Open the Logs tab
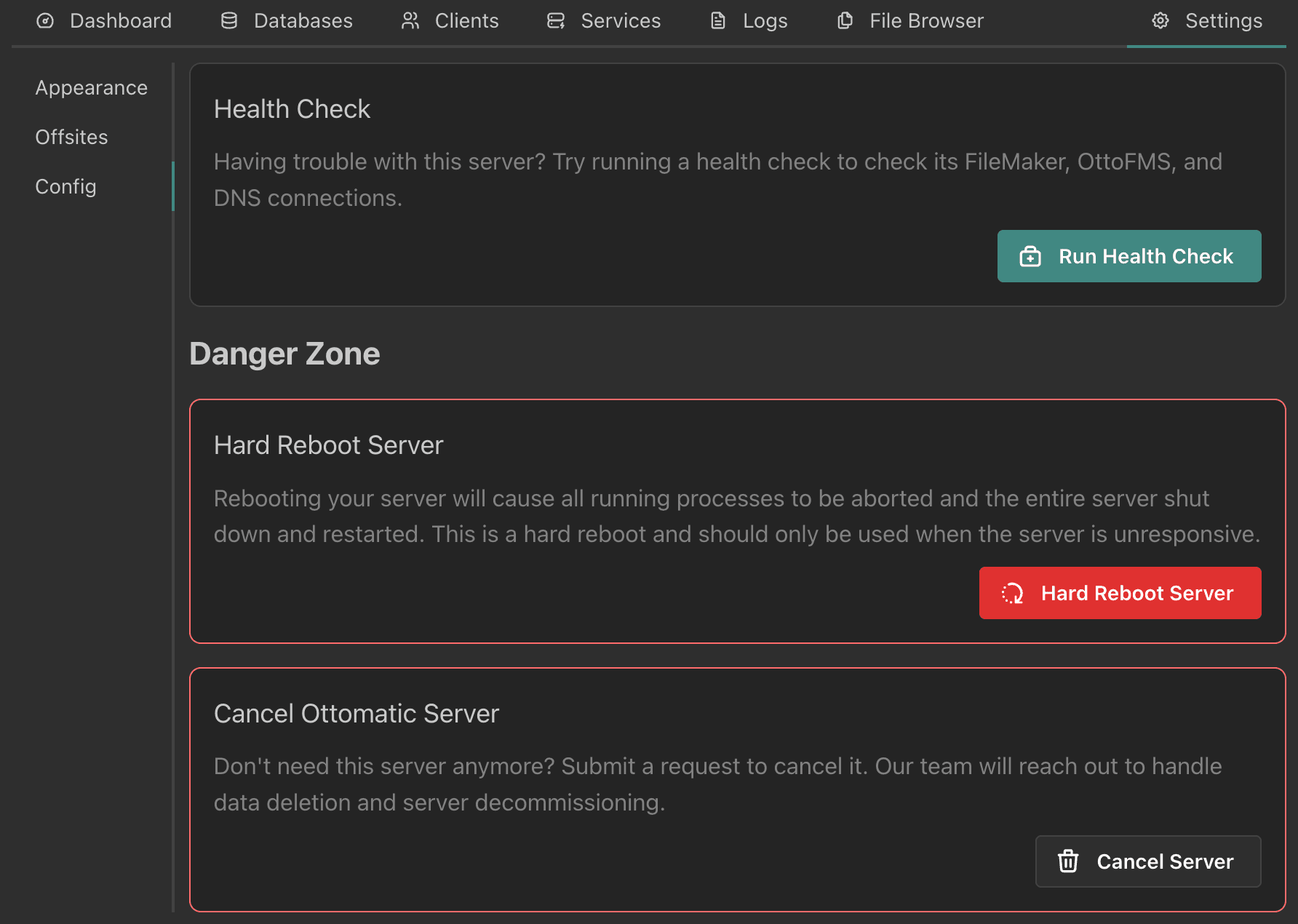This screenshot has width=1298, height=924. tap(765, 21)
